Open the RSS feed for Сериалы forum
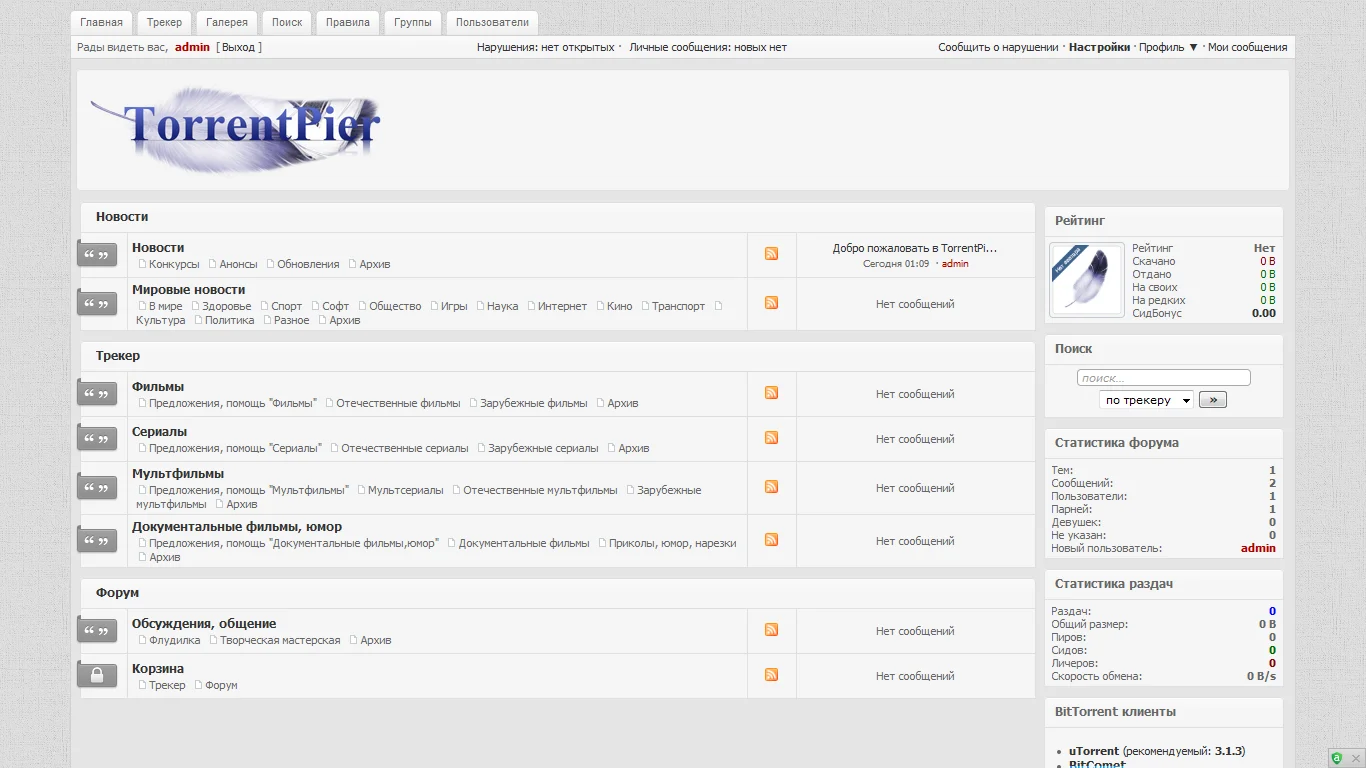Screen dimensions: 1366x768 (x=771, y=438)
